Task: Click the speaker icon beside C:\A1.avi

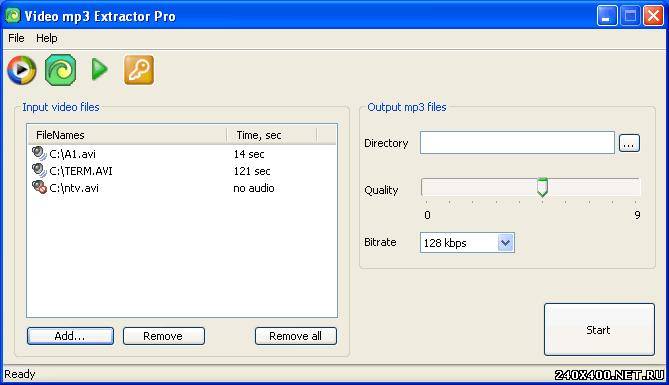Action: click(x=39, y=154)
